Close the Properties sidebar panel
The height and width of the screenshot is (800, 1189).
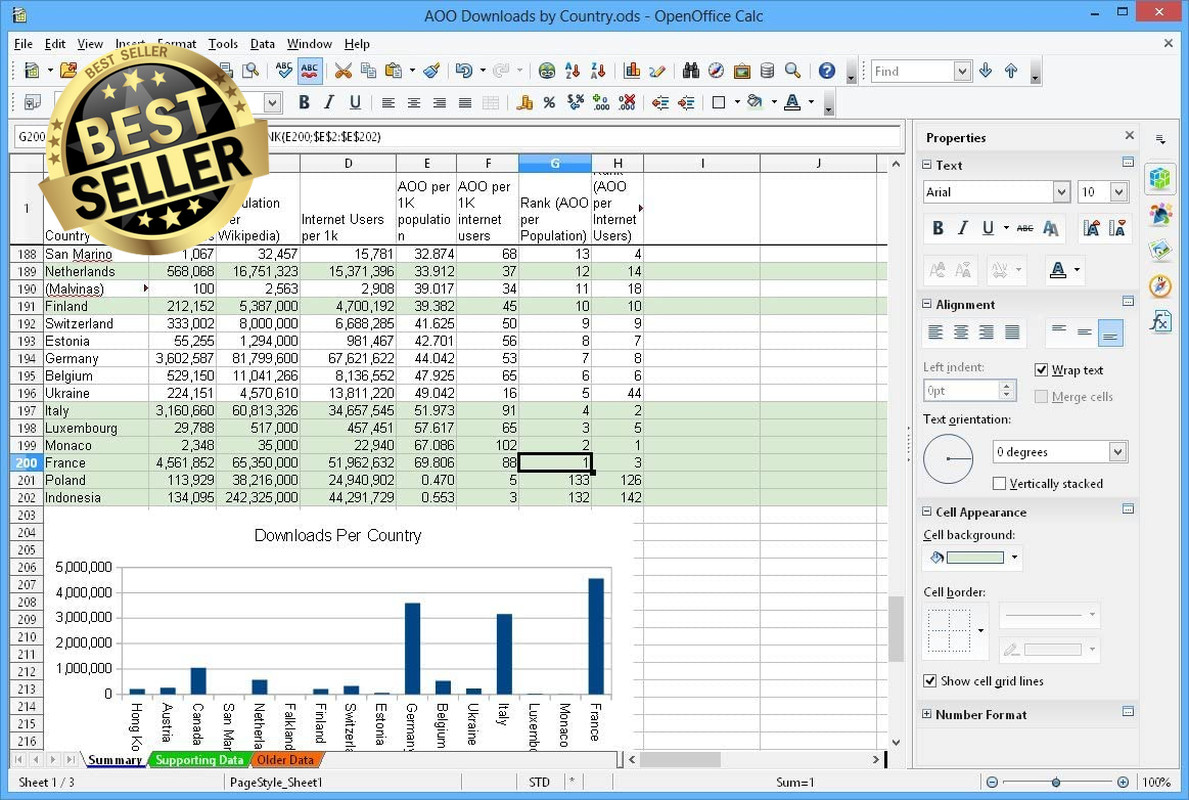(x=1130, y=136)
